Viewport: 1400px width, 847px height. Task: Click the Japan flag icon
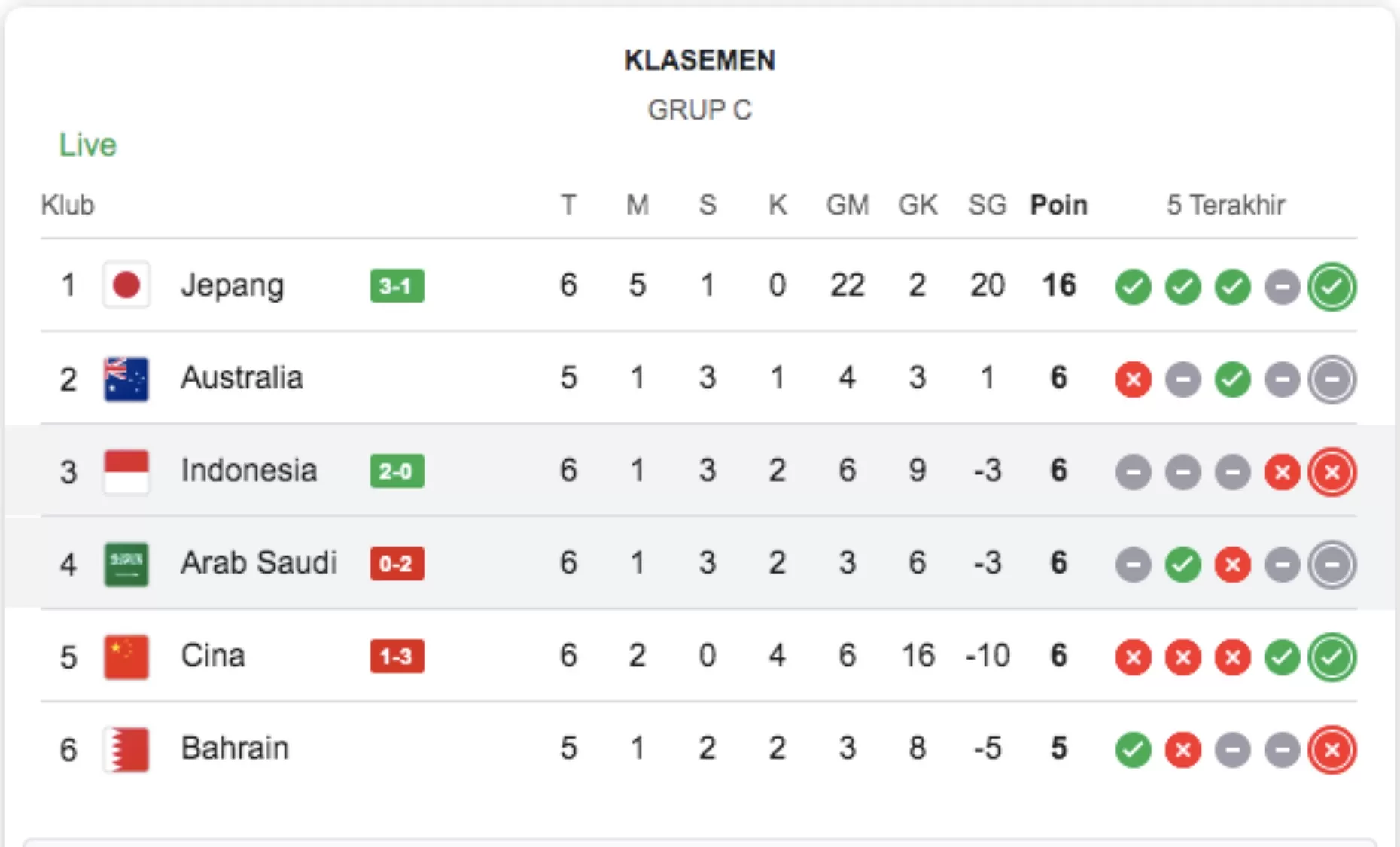point(126,285)
